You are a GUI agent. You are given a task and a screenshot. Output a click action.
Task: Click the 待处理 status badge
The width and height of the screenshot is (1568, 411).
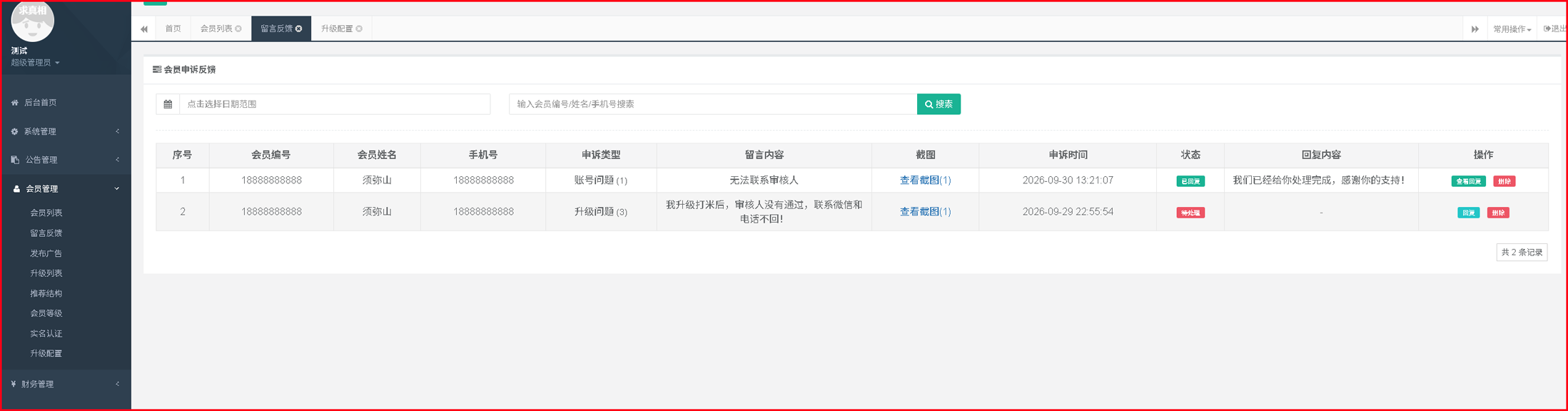1190,213
